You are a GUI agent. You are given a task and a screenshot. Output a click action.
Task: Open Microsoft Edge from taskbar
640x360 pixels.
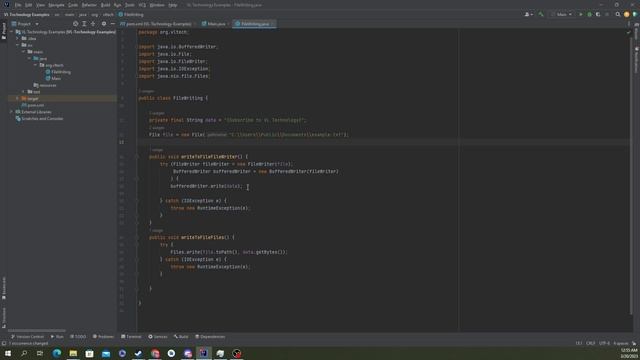pos(57,353)
